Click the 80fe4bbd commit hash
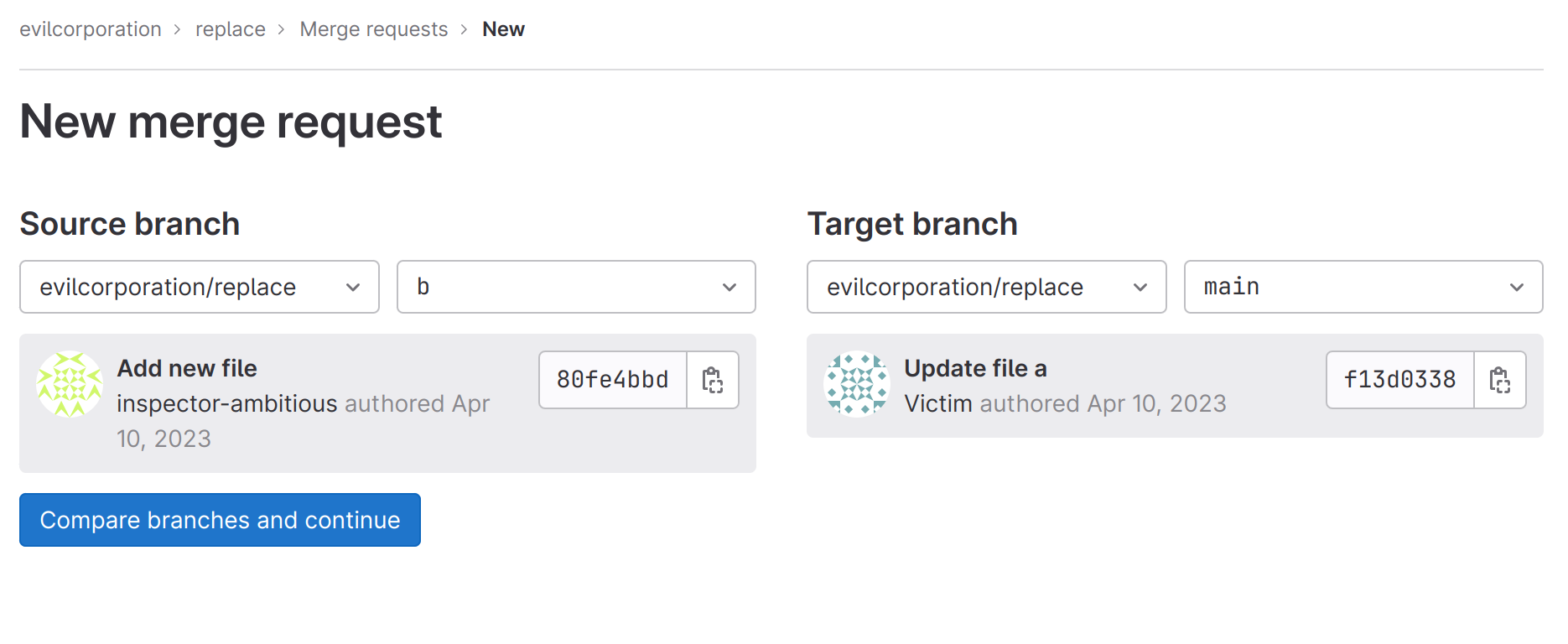Screen dimensions: 1568x644 point(613,380)
